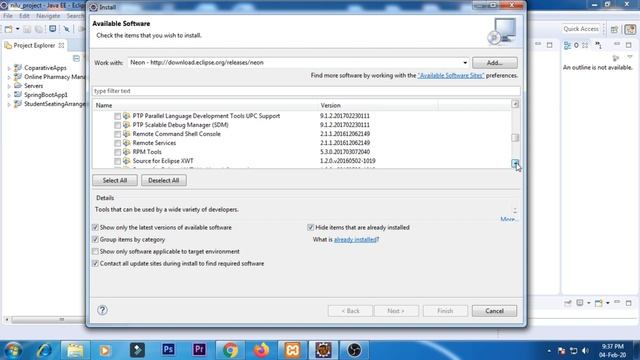Open the help question mark icon
The height and width of the screenshot is (360, 640).
(x=102, y=310)
